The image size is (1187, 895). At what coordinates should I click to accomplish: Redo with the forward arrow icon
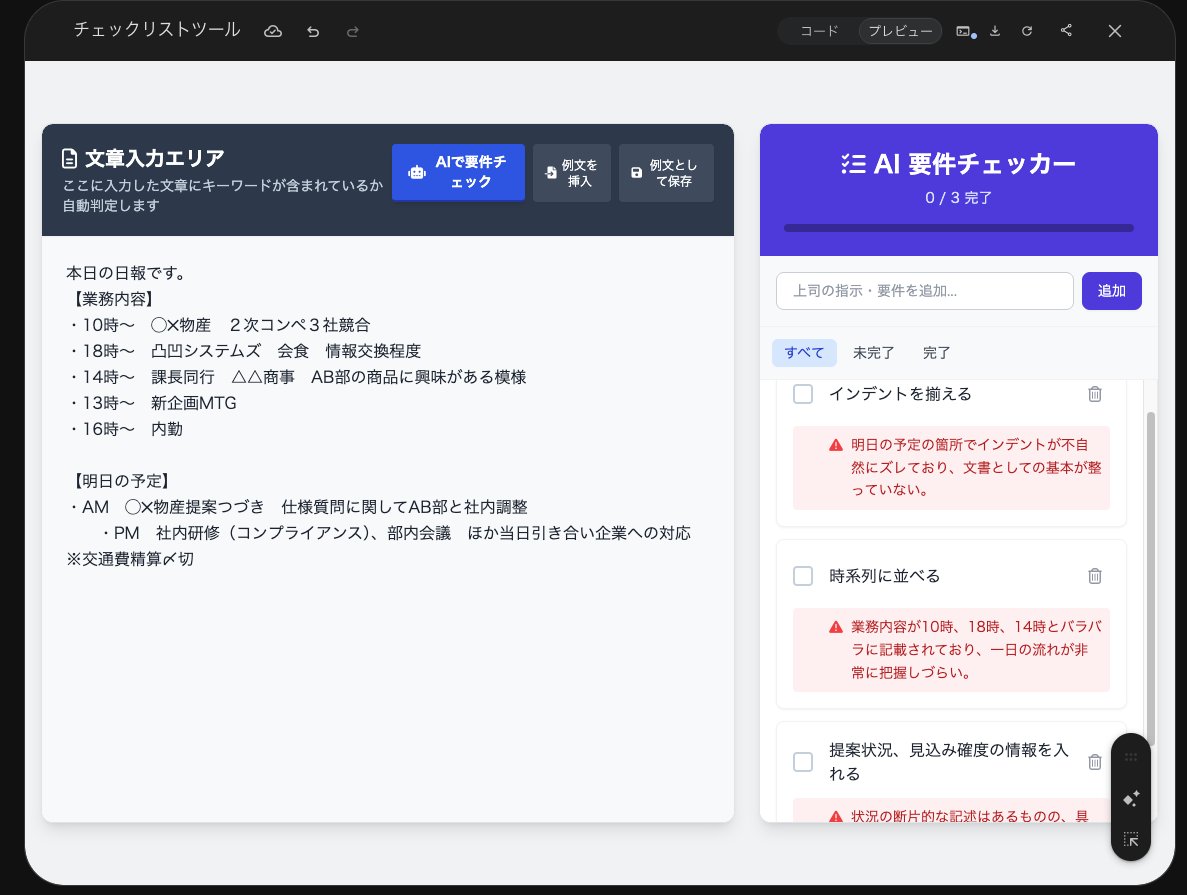point(353,31)
